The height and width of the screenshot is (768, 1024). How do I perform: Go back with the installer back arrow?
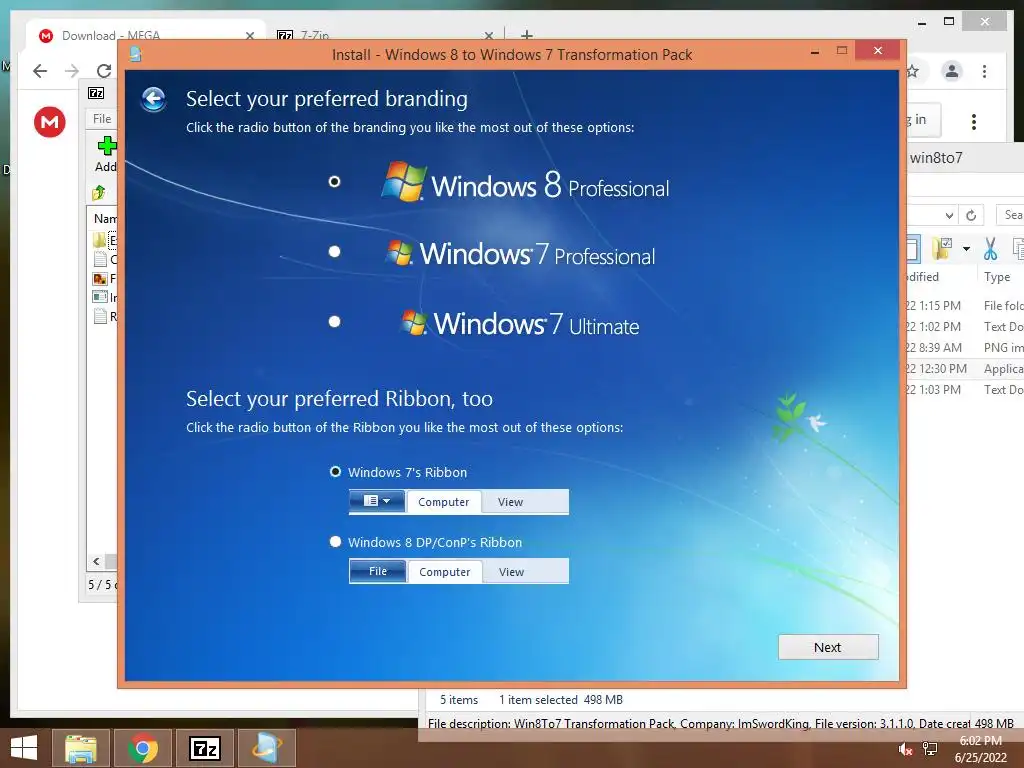tap(153, 99)
